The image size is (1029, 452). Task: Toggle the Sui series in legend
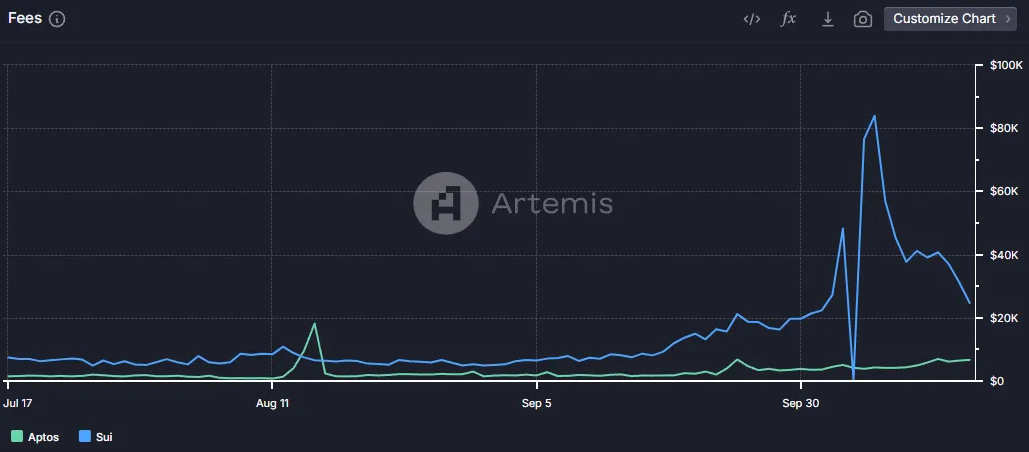pyautogui.click(x=96, y=437)
